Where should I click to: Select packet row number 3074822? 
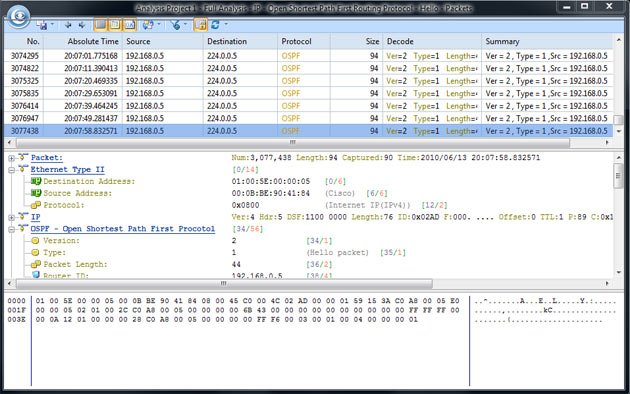click(309, 68)
